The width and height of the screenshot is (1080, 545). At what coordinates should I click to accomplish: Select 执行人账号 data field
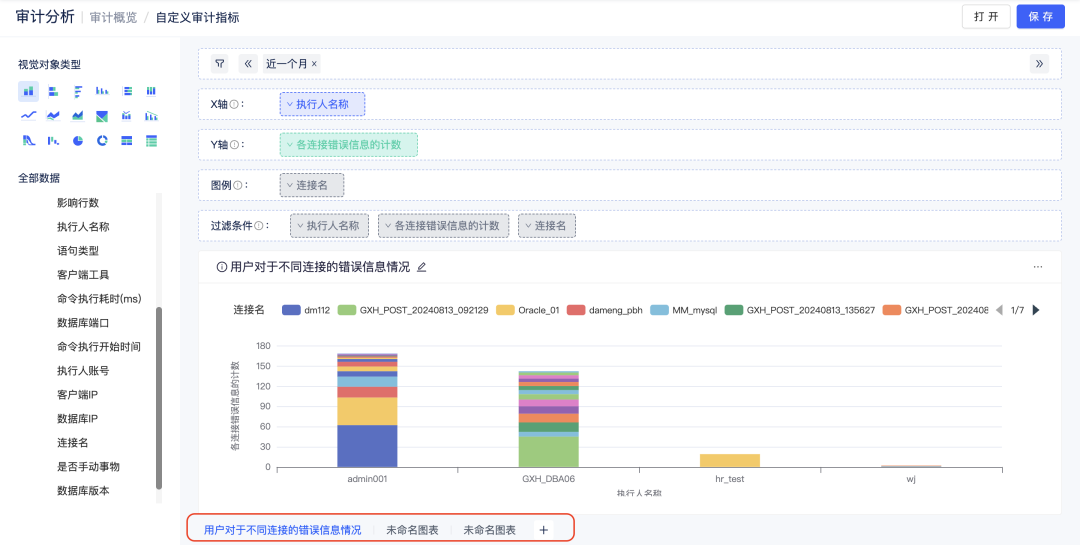coord(83,371)
